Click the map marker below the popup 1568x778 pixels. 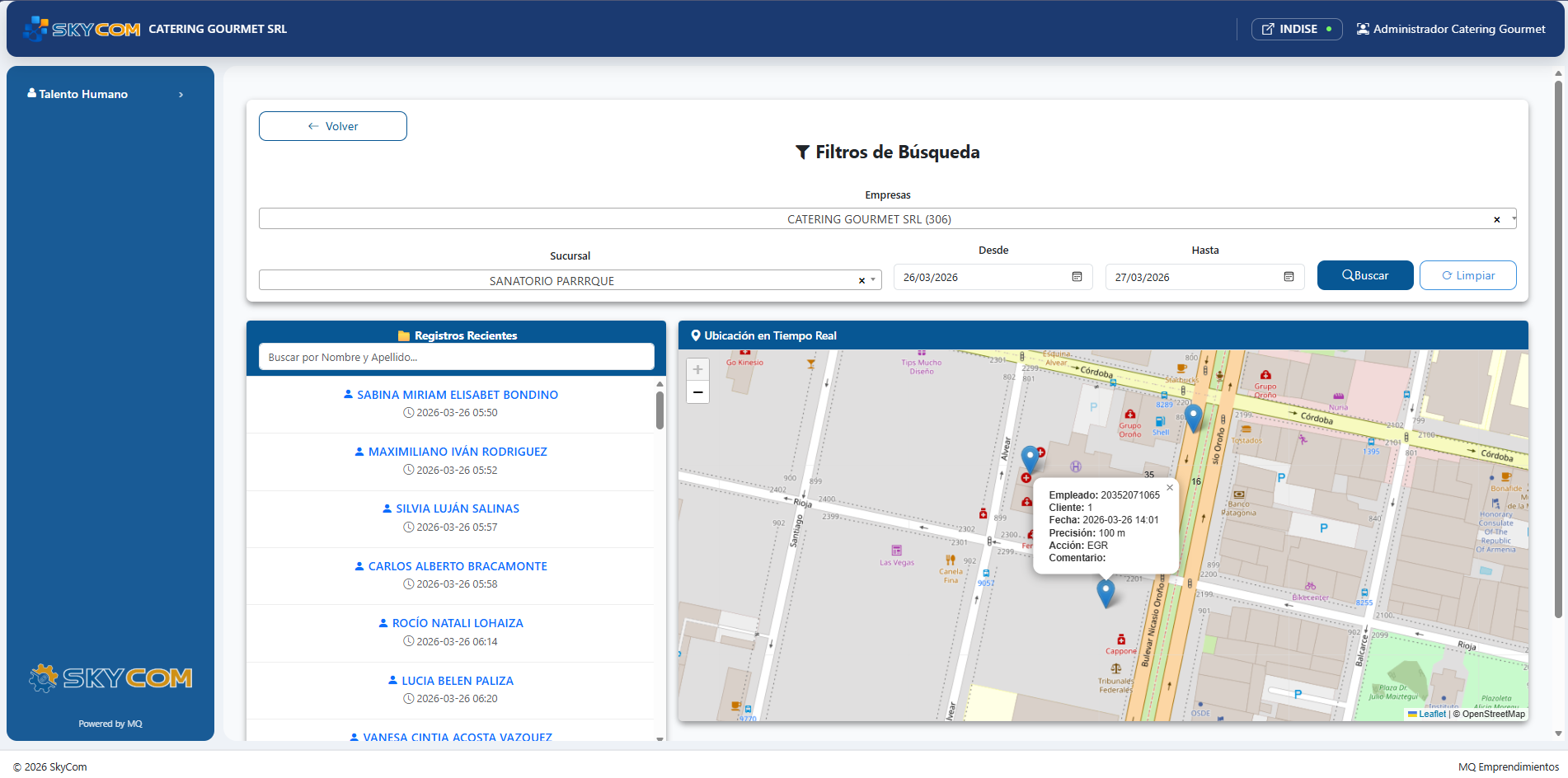pyautogui.click(x=1106, y=591)
